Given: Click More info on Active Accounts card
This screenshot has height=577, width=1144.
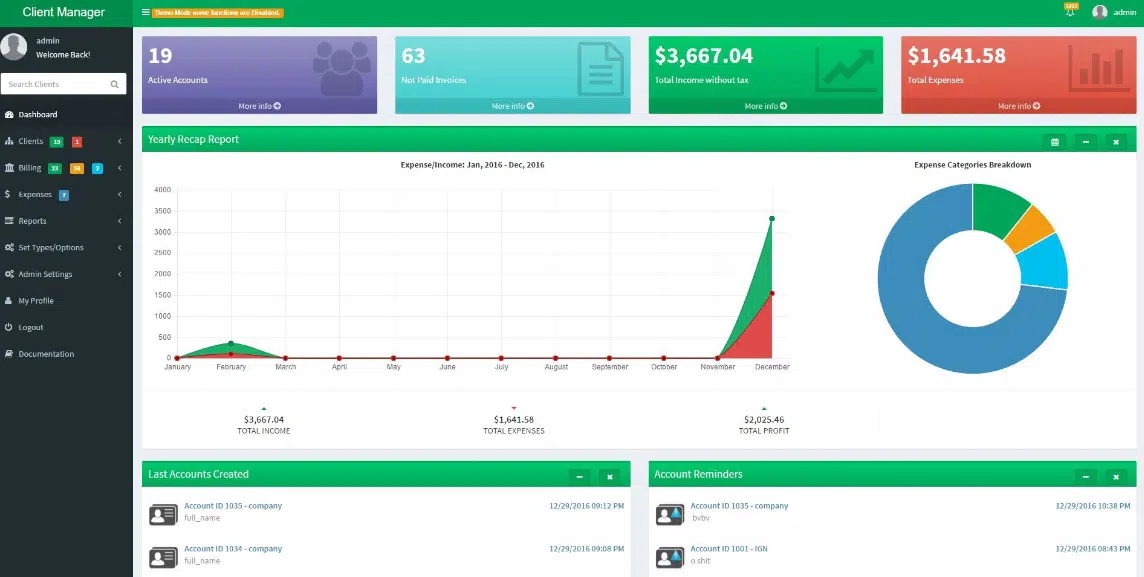Looking at the screenshot, I should 259,106.
